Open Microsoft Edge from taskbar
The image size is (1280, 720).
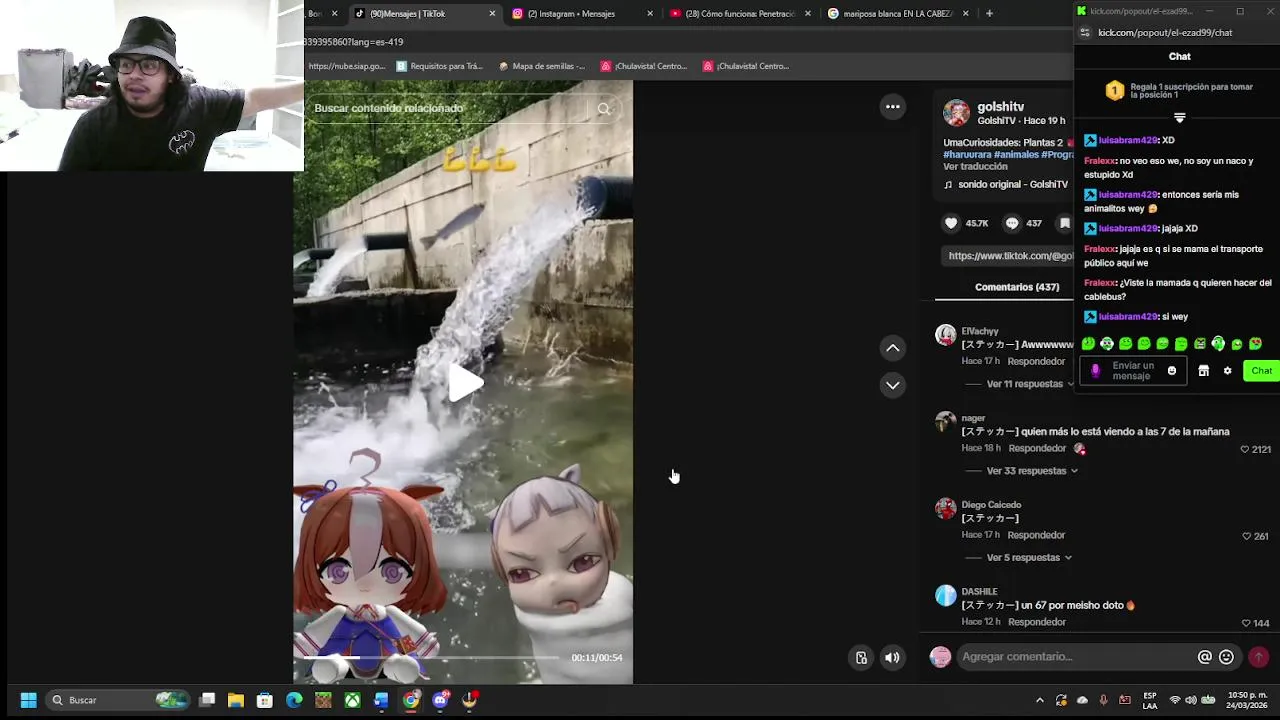pos(294,700)
